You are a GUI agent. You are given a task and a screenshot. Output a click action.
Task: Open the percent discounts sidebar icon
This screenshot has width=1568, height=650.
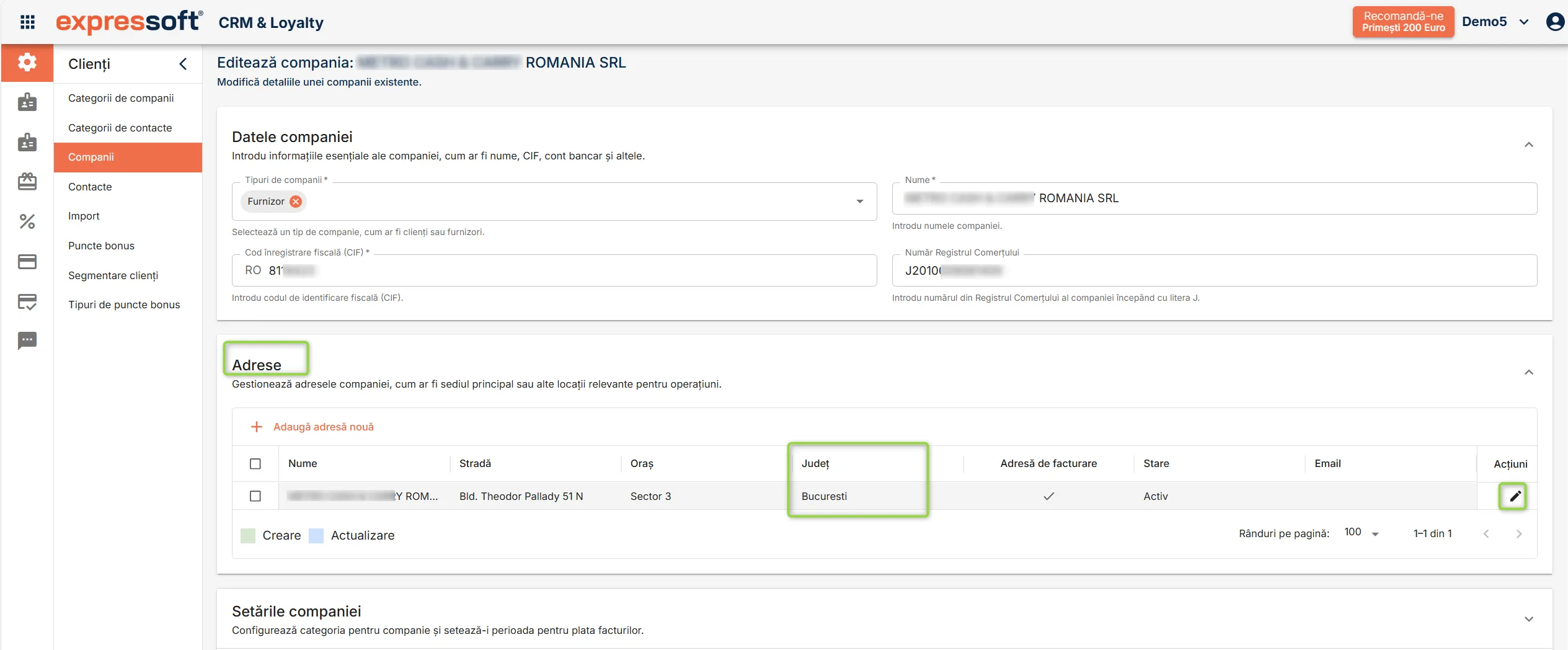point(27,221)
